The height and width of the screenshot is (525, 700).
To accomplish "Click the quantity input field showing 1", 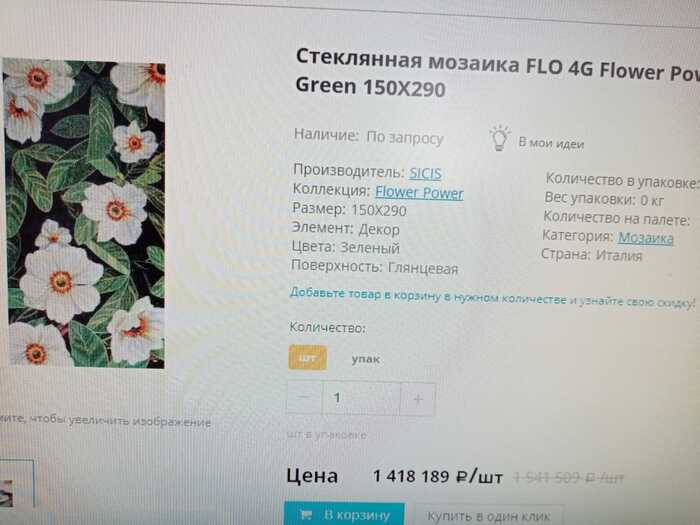I will click(361, 398).
